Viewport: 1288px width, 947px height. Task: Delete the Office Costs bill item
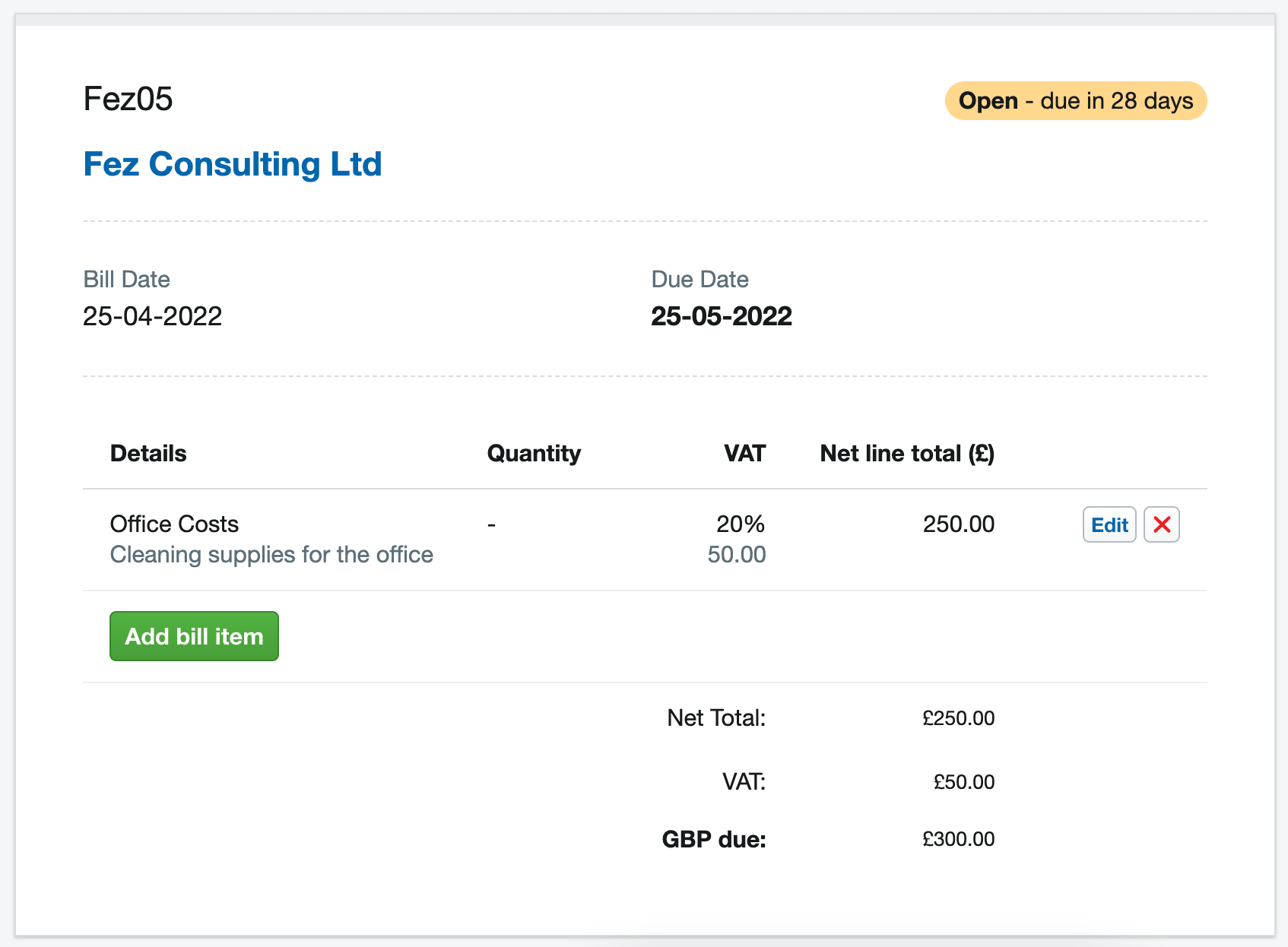(1161, 524)
